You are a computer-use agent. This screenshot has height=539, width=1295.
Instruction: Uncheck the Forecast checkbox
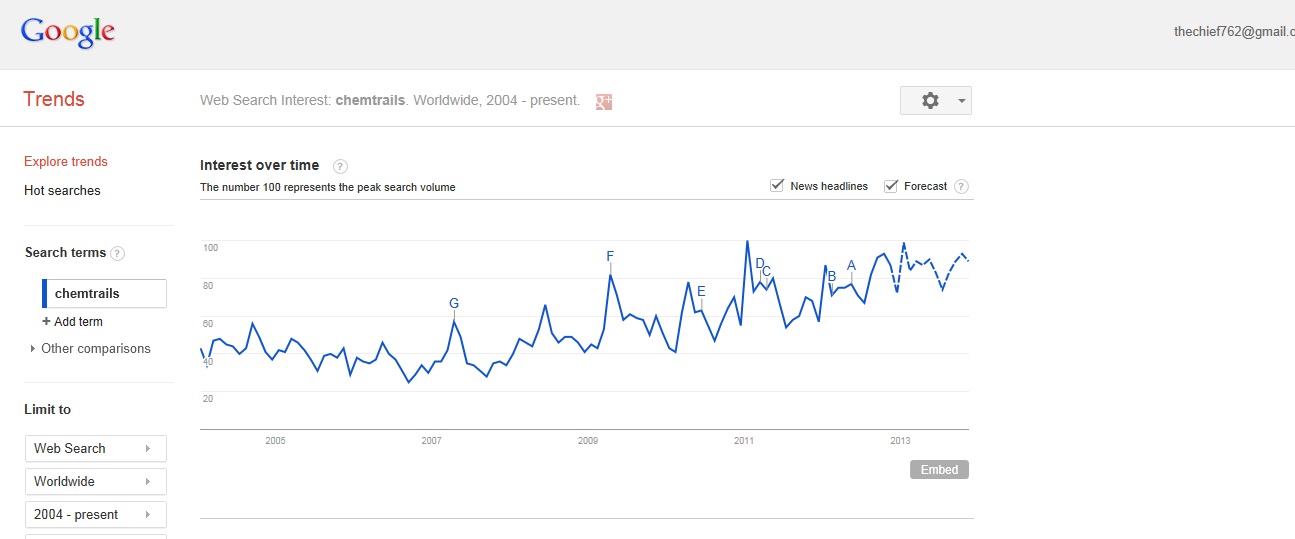[x=891, y=186]
